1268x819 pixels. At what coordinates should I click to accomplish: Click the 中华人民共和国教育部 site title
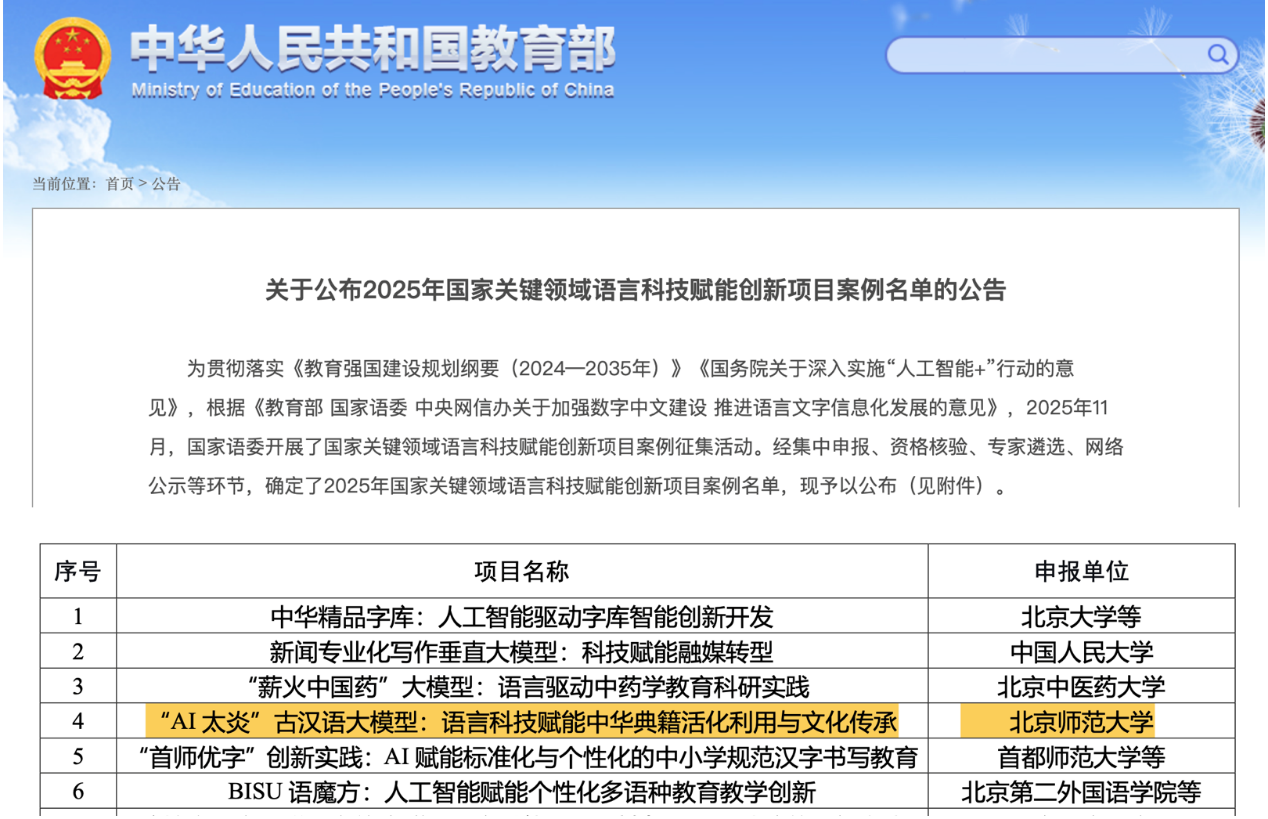point(372,49)
